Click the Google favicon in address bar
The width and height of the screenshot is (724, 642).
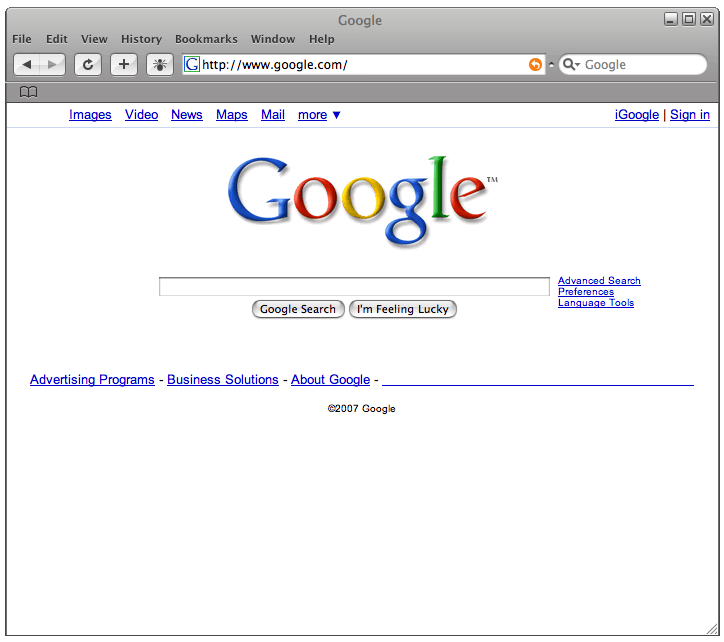pyautogui.click(x=192, y=65)
